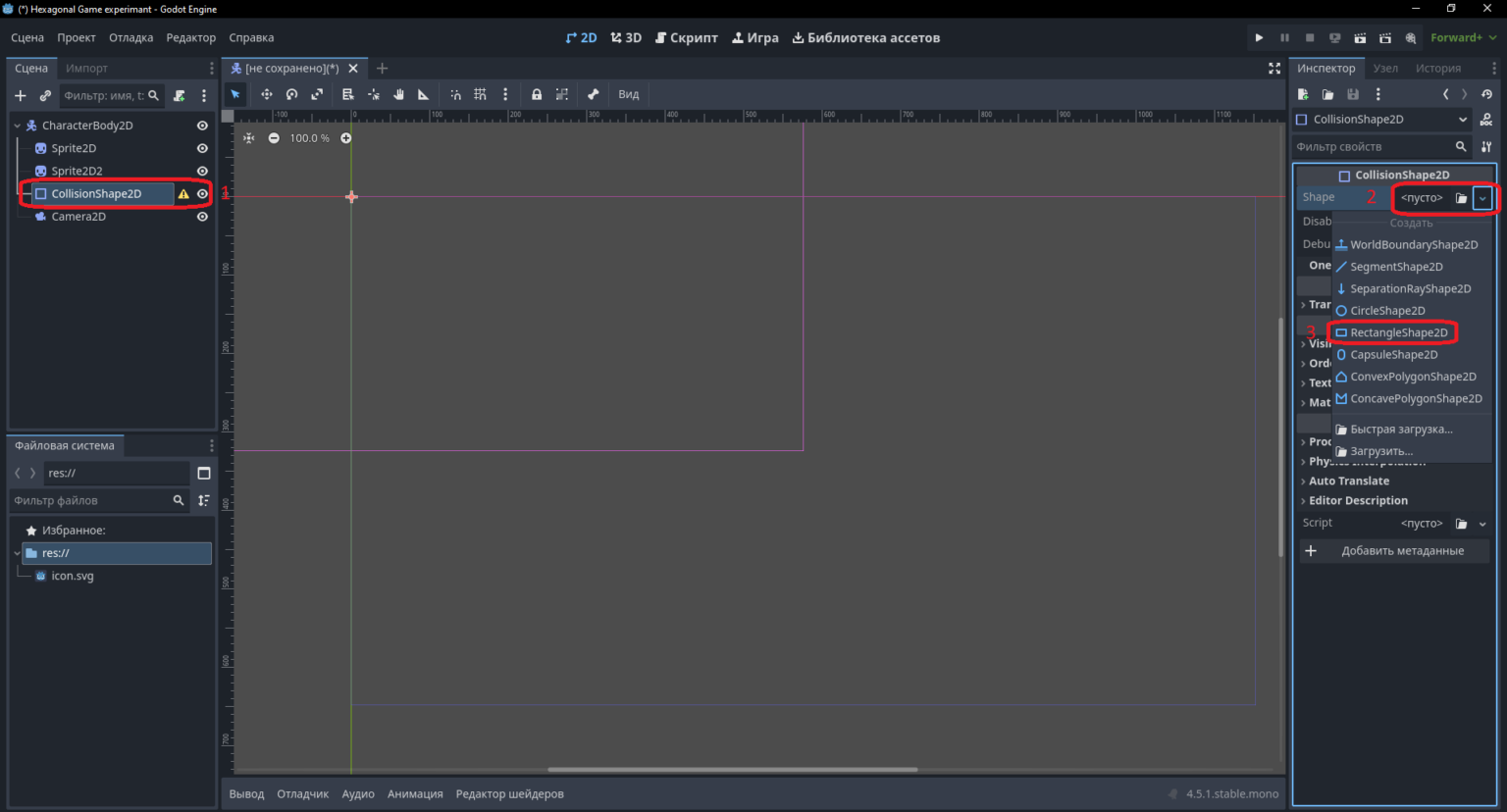1507x812 pixels.
Task: Open the Shape property dropdown arrow
Action: point(1482,198)
